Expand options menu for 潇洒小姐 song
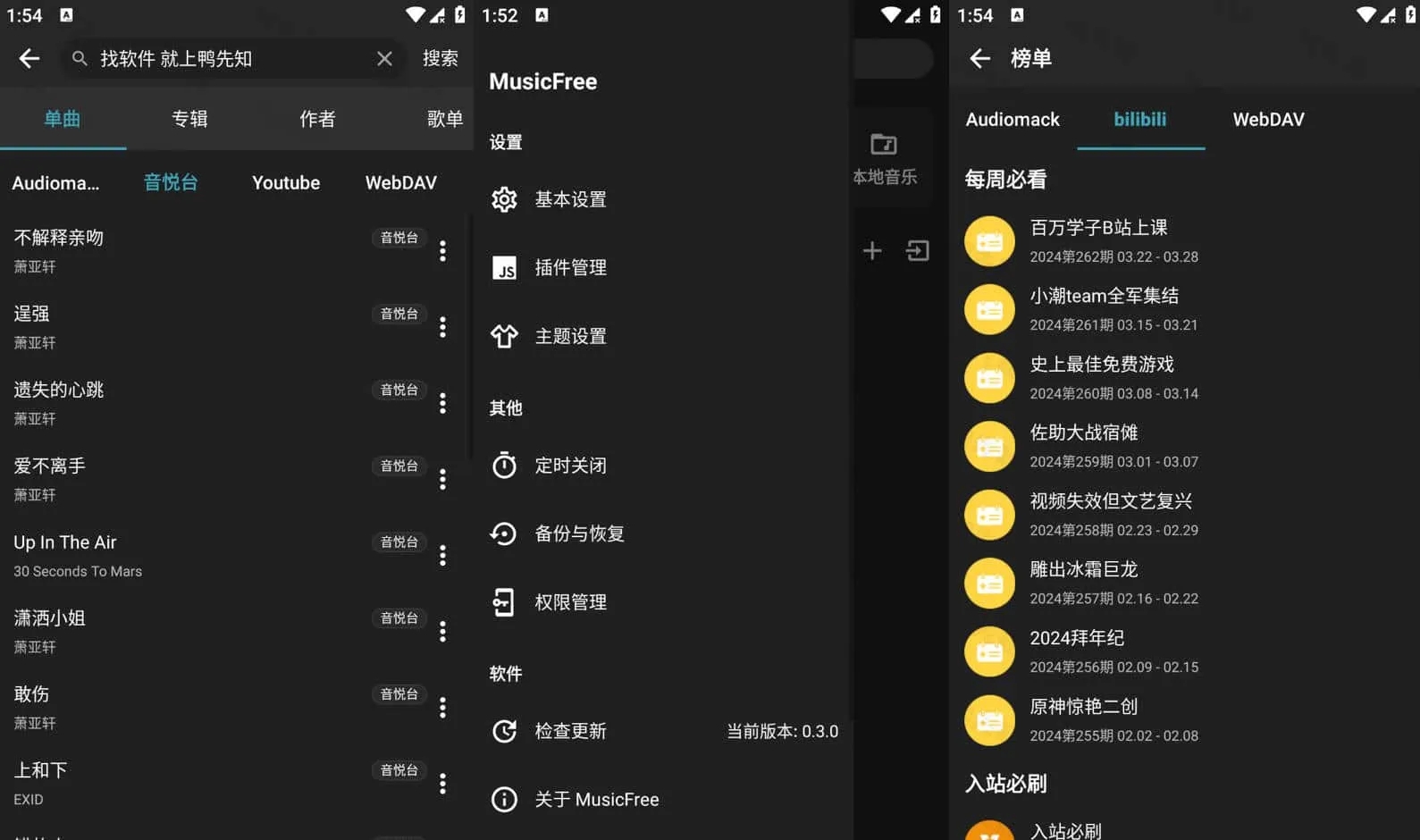Viewport: 1420px width, 840px height. click(442, 632)
